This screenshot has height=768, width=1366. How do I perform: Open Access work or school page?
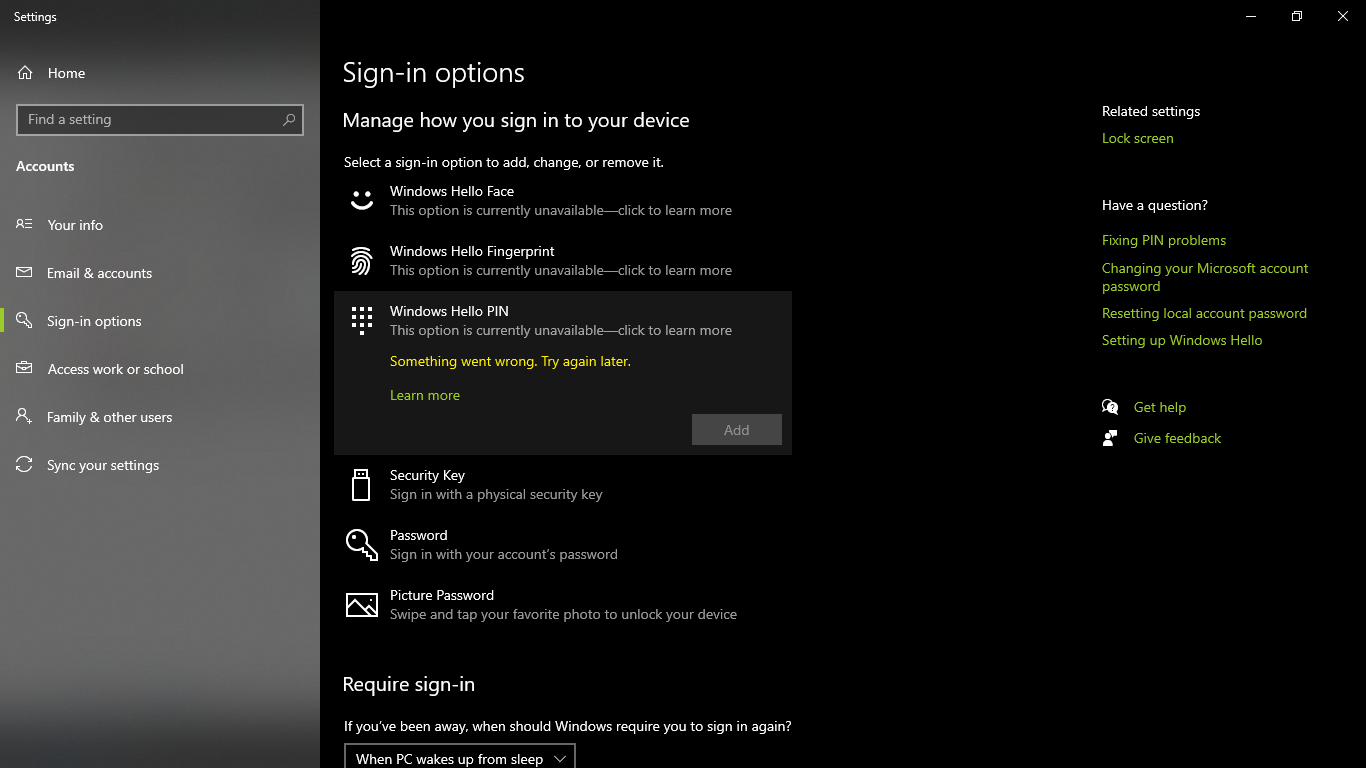(x=160, y=369)
